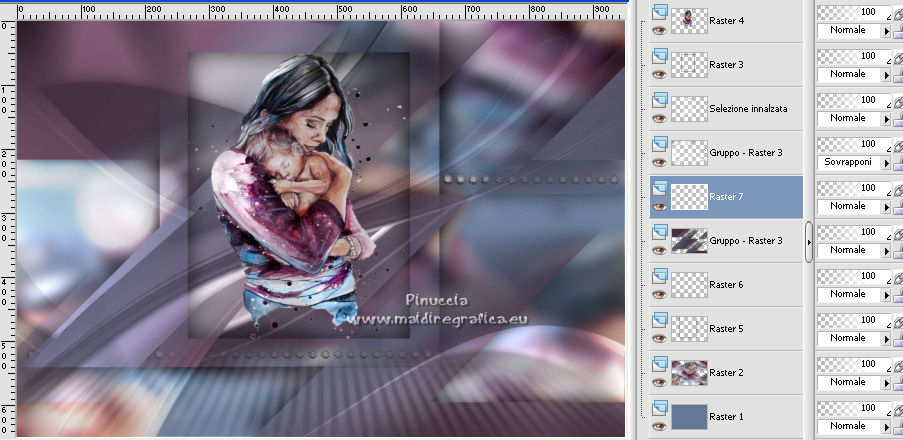Viewport: 903px width, 440px height.
Task: Toggle eye of Gruppo - Raster 3 Sovrapponi layer
Action: 659,162
